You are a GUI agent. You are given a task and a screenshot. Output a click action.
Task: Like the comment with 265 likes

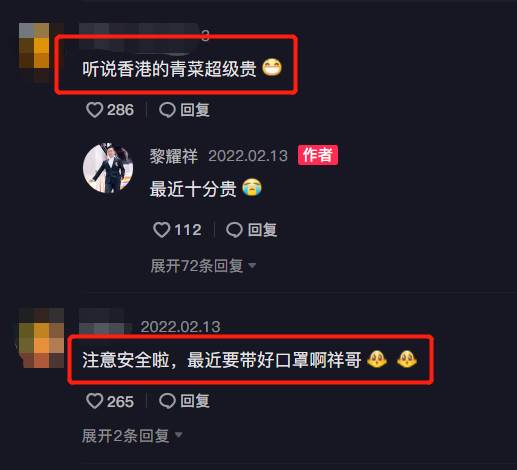pyautogui.click(x=94, y=401)
